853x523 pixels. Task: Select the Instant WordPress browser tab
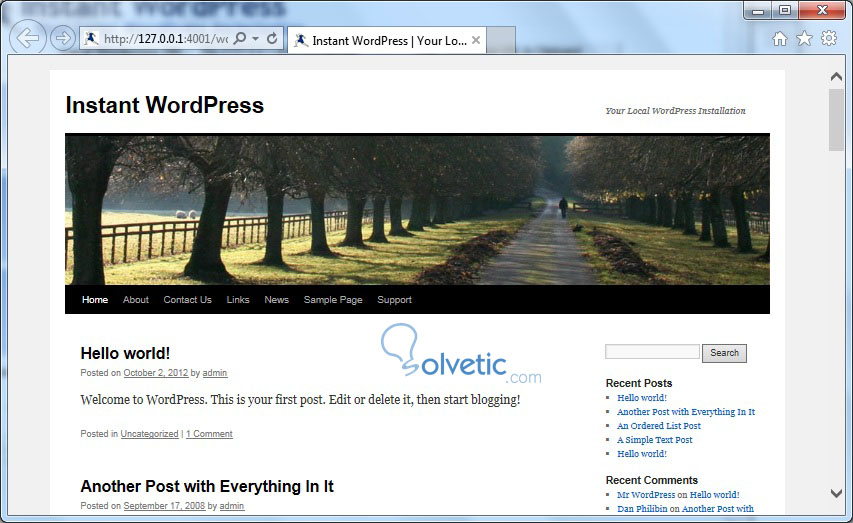[387, 40]
